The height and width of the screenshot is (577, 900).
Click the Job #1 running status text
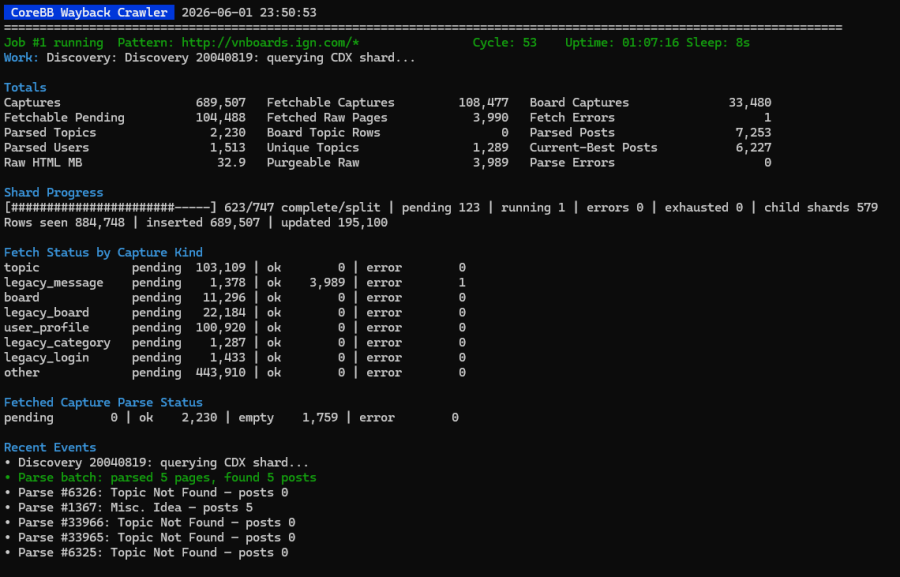(53, 42)
